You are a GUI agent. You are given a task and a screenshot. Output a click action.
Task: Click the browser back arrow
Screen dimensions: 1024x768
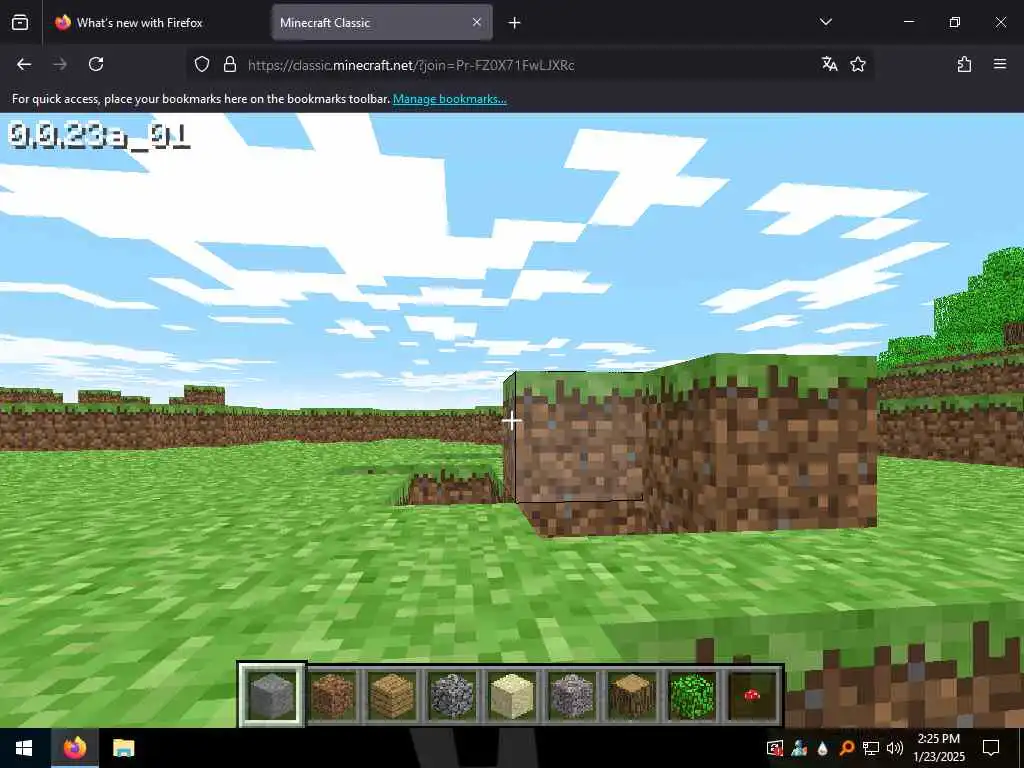coord(24,64)
